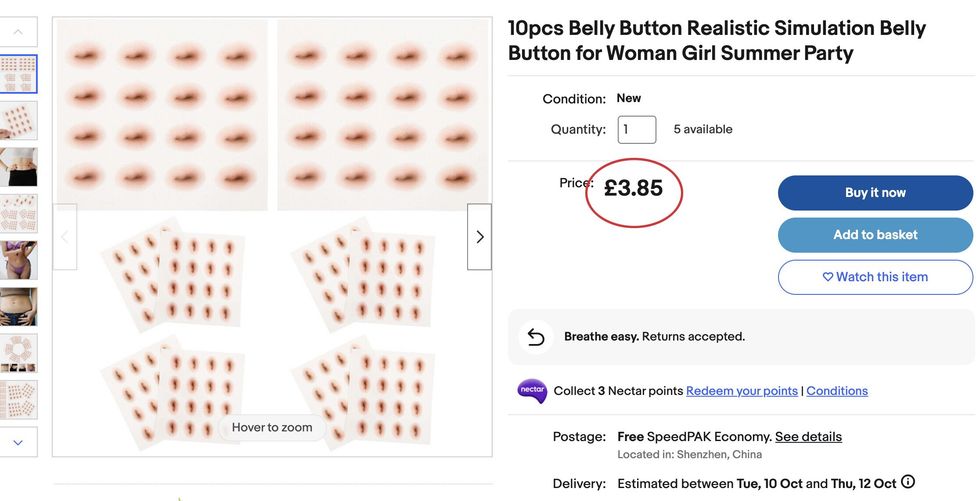Click the Quantity input field
The height and width of the screenshot is (501, 980).
pyautogui.click(x=637, y=129)
